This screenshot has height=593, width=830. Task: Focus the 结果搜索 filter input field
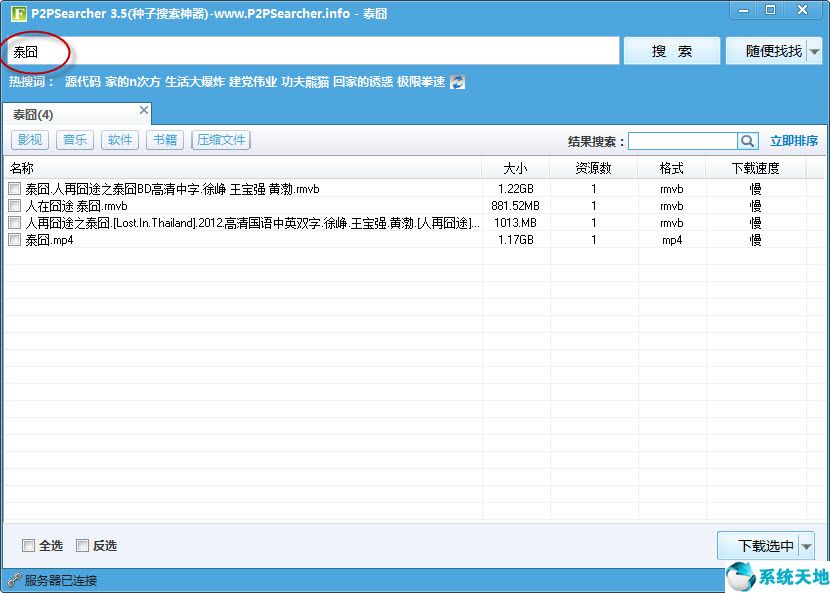[x=682, y=141]
